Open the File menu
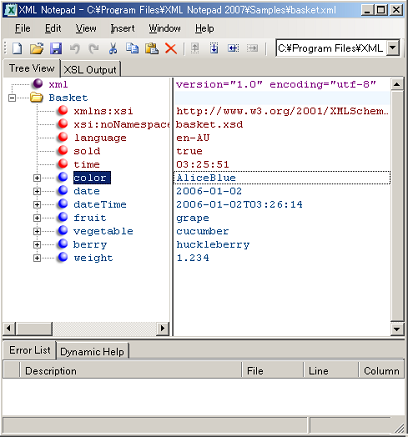Viewport: 408px width, 437px height. pos(23,29)
